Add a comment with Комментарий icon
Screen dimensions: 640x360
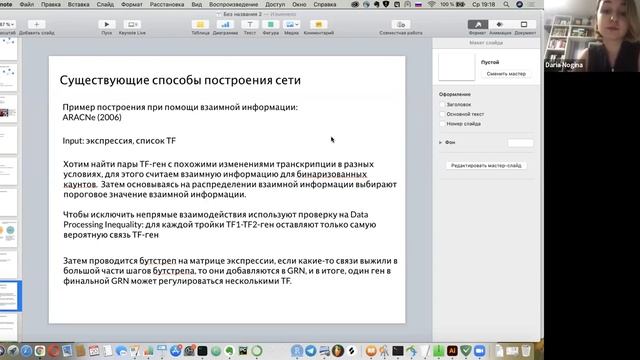pos(319,24)
